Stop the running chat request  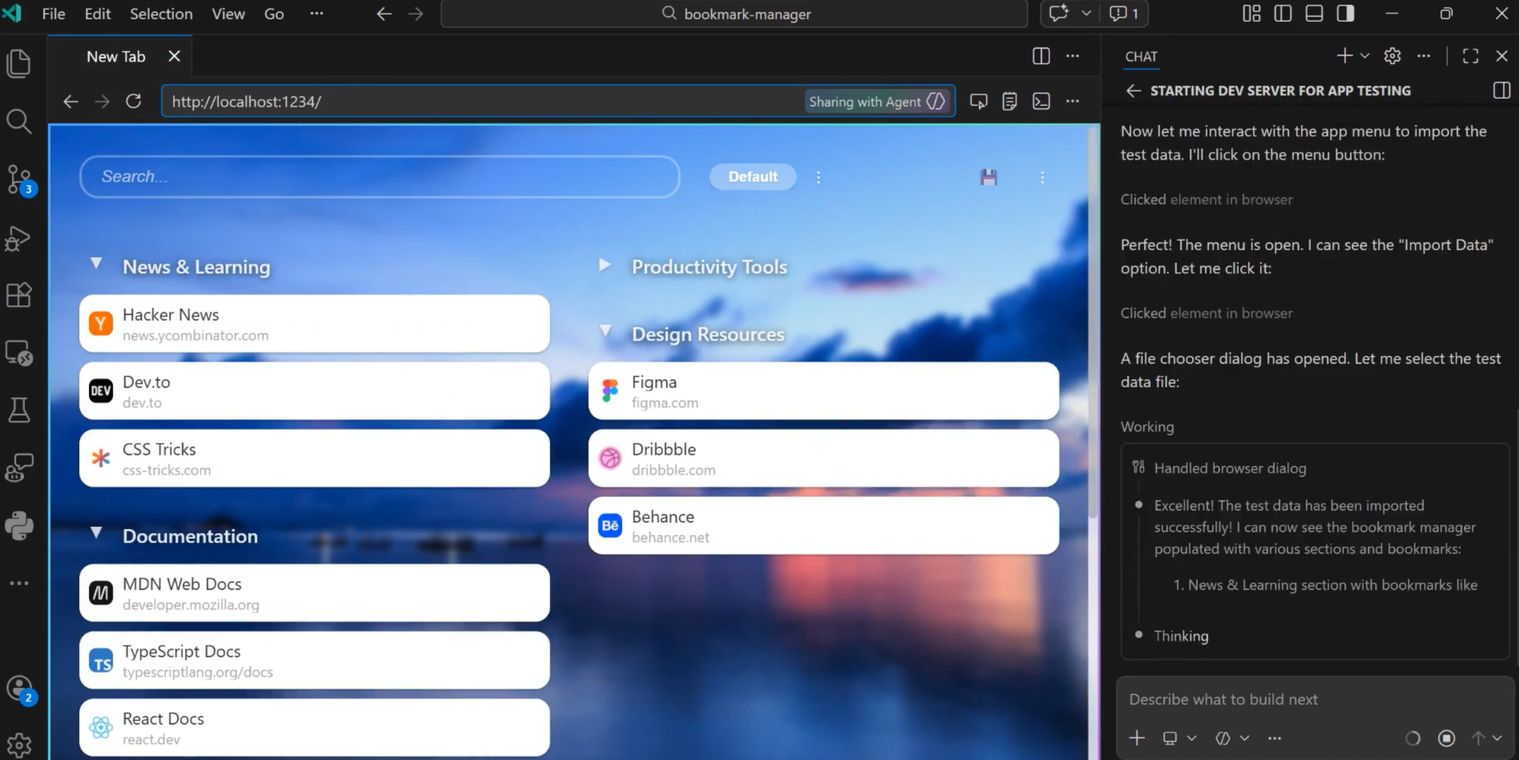coord(1446,738)
